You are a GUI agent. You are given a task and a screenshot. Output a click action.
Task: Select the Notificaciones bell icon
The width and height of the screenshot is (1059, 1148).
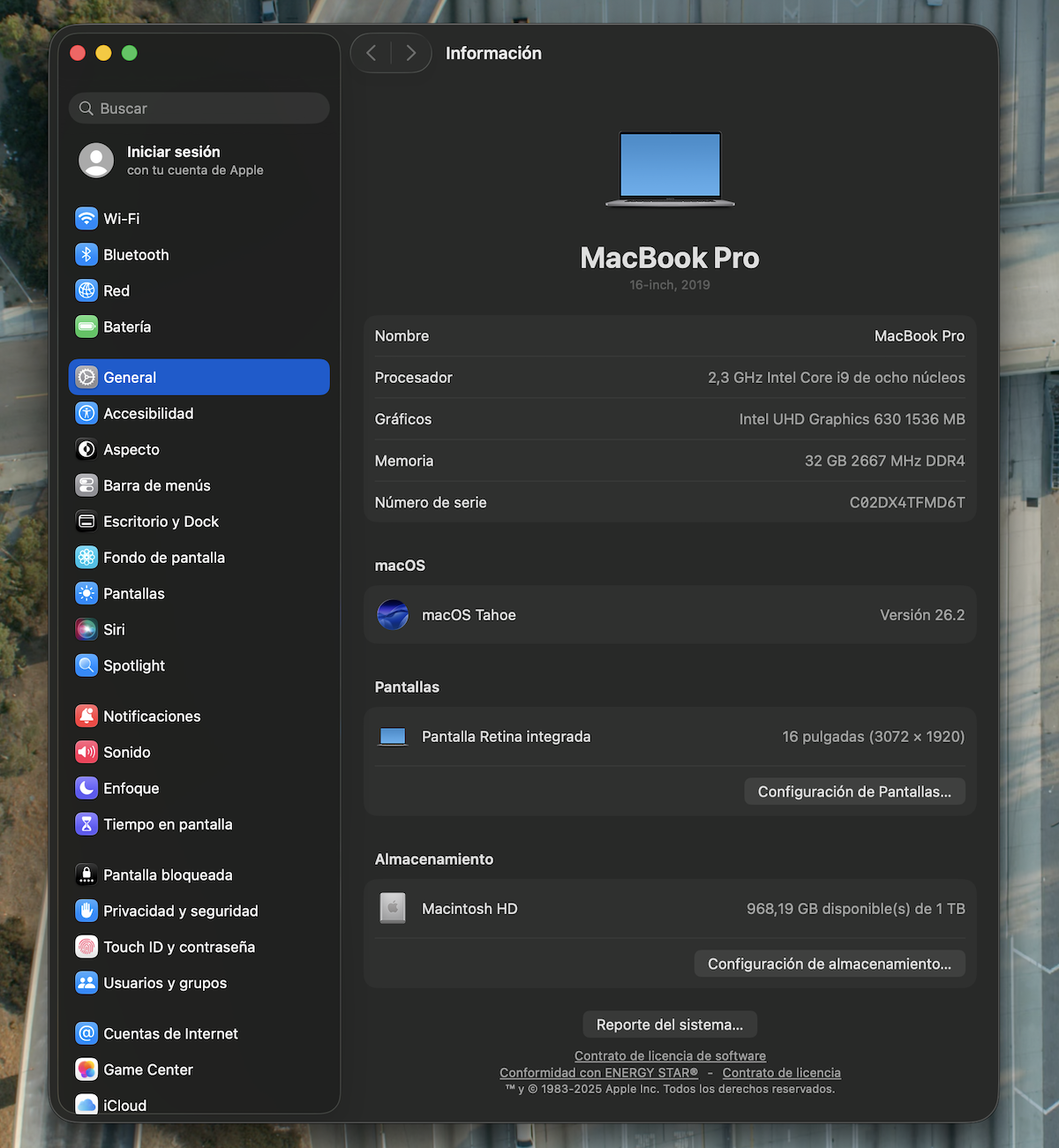86,716
